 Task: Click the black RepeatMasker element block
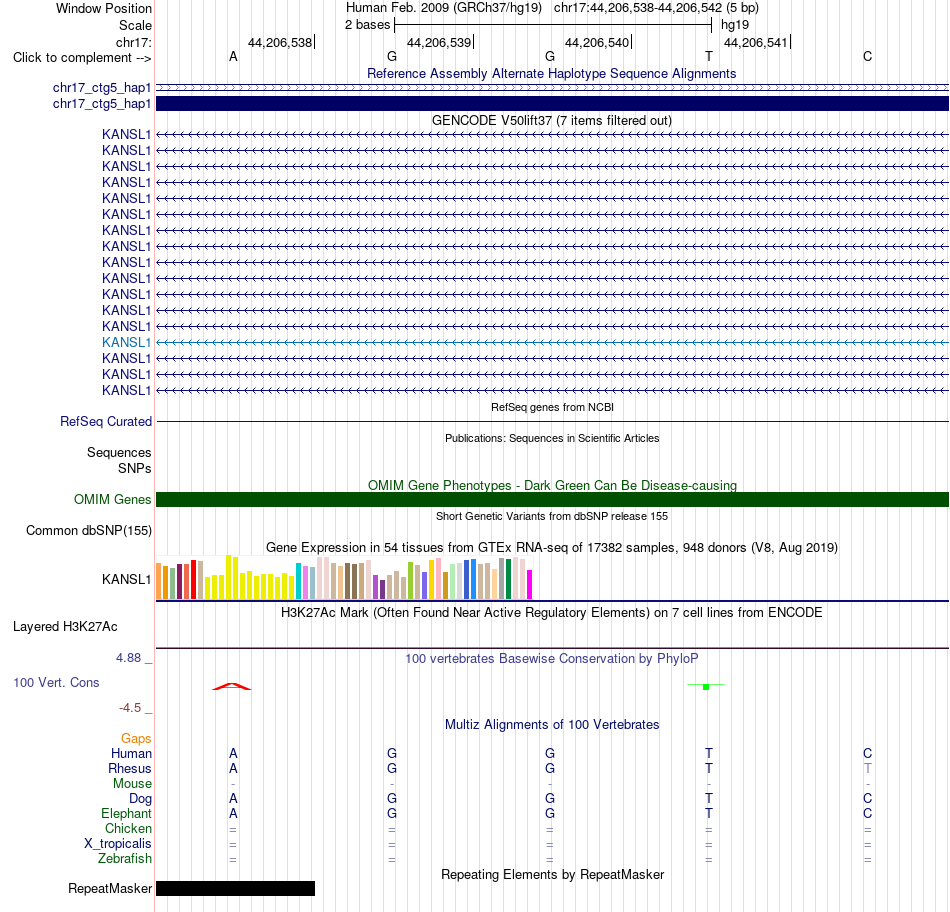click(236, 888)
